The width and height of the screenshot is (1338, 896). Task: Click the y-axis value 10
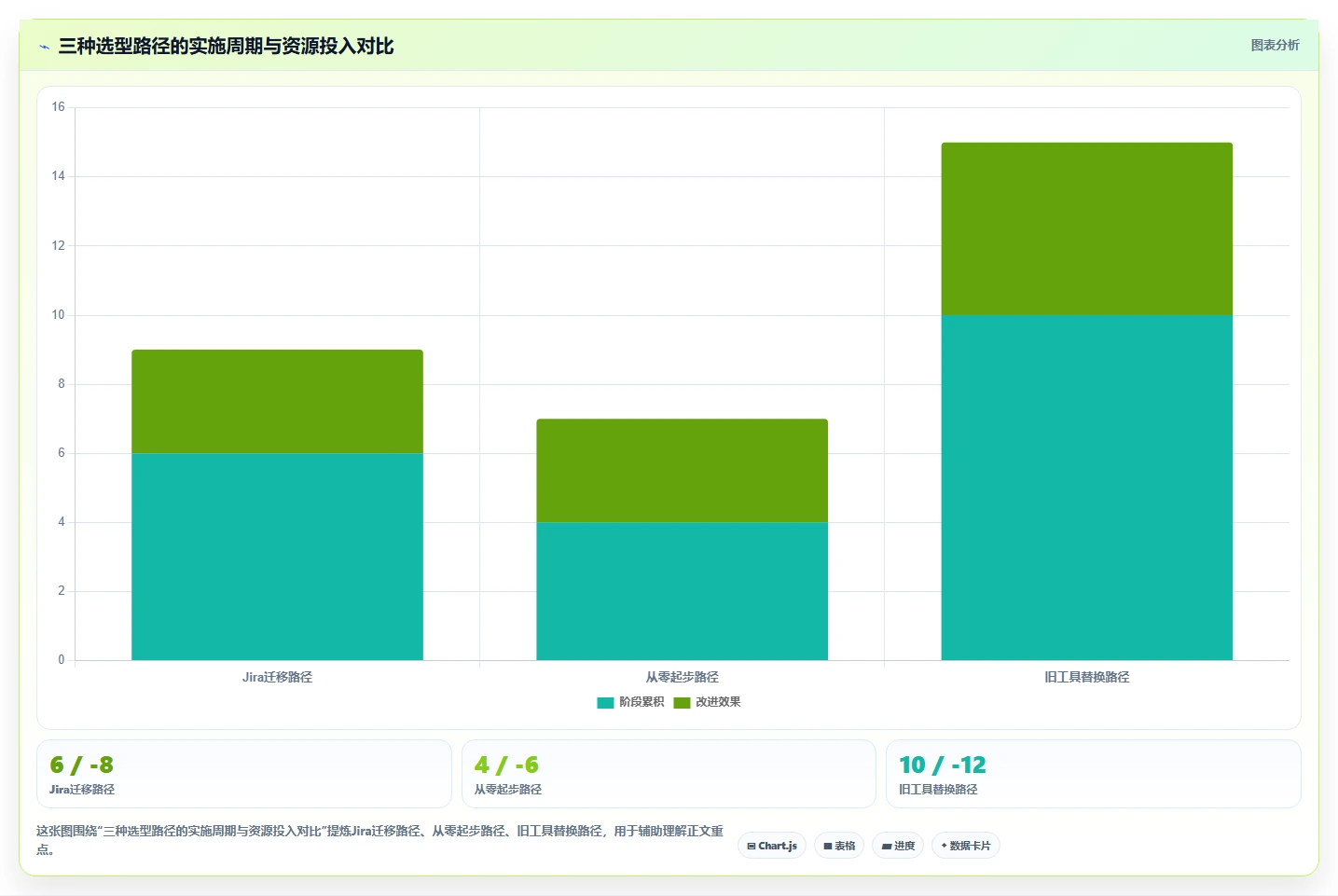click(58, 315)
